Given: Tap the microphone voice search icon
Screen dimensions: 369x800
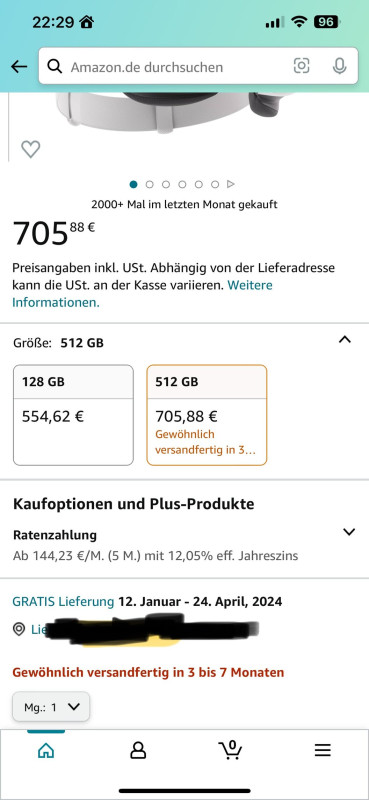Looking at the screenshot, I should pyautogui.click(x=339, y=66).
